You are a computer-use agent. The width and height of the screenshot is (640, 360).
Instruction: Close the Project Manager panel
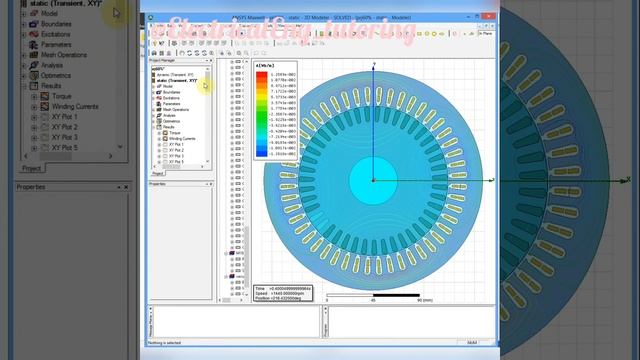211,60
